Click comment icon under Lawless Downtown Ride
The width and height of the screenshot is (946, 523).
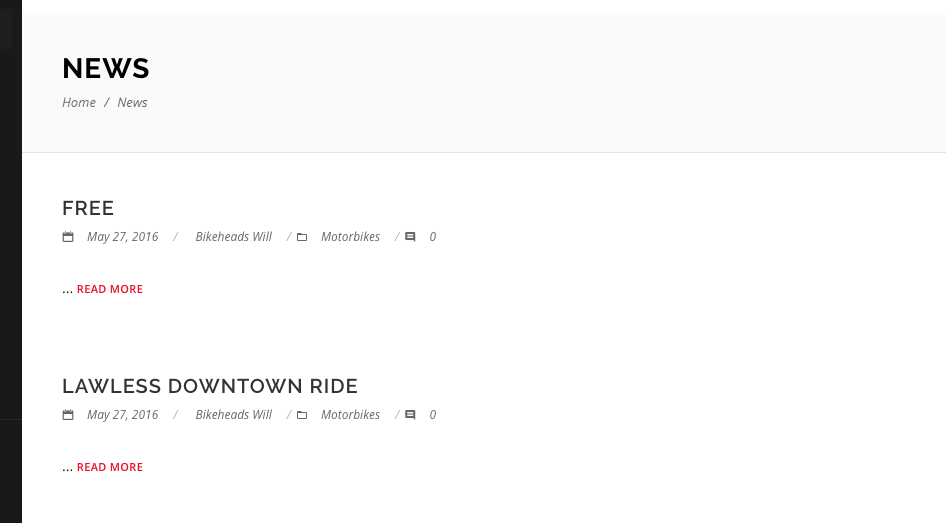[410, 415]
